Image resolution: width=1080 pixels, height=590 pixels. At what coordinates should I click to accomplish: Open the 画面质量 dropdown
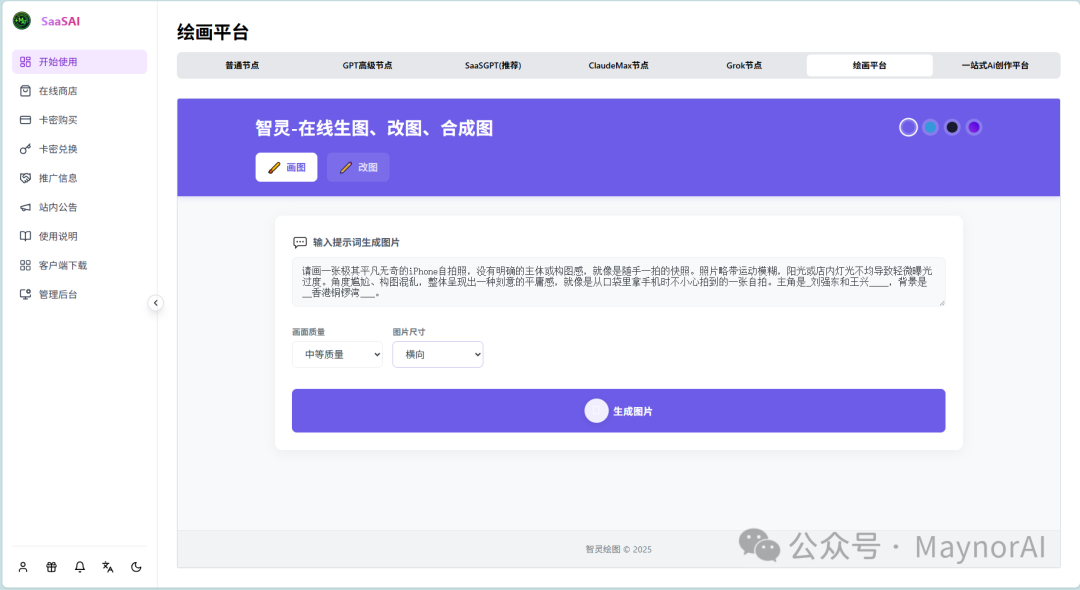click(x=338, y=355)
